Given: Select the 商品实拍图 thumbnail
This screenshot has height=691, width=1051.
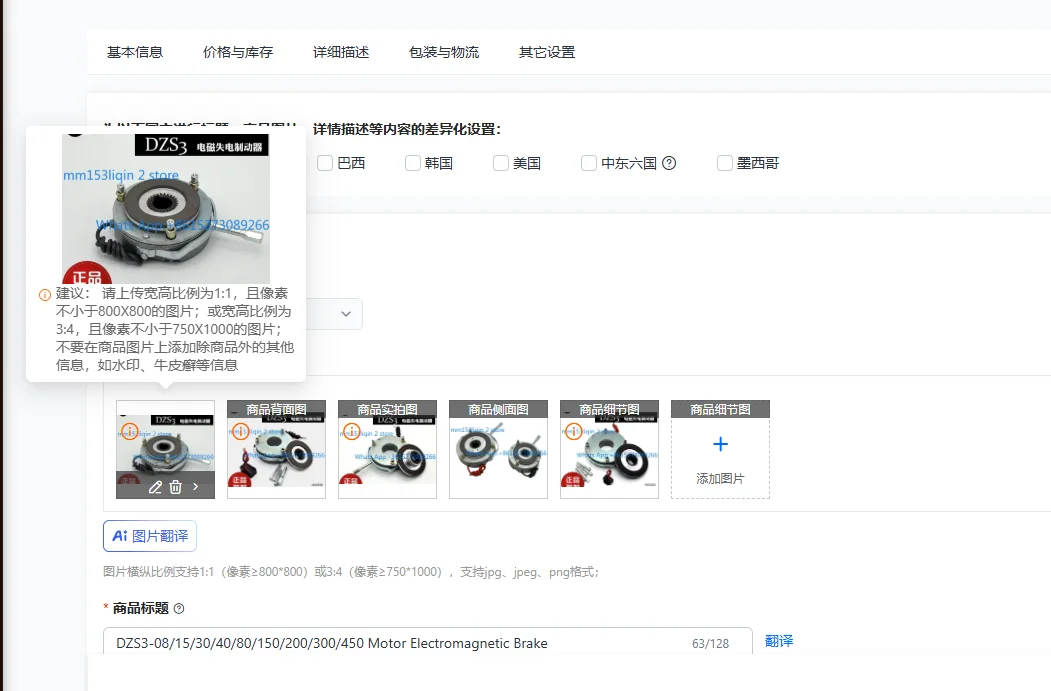Looking at the screenshot, I should point(387,450).
